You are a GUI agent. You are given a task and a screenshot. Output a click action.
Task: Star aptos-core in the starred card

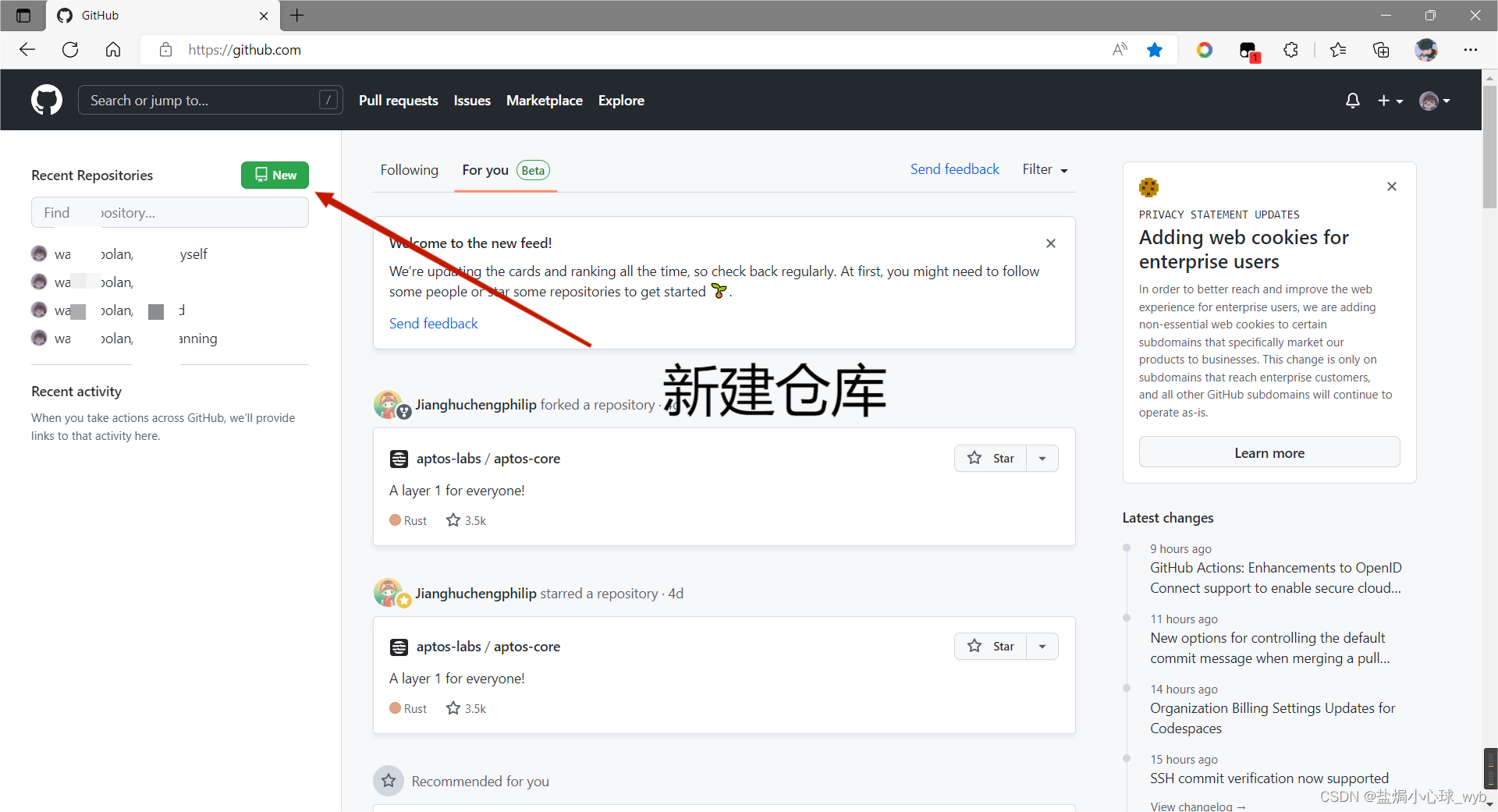991,646
